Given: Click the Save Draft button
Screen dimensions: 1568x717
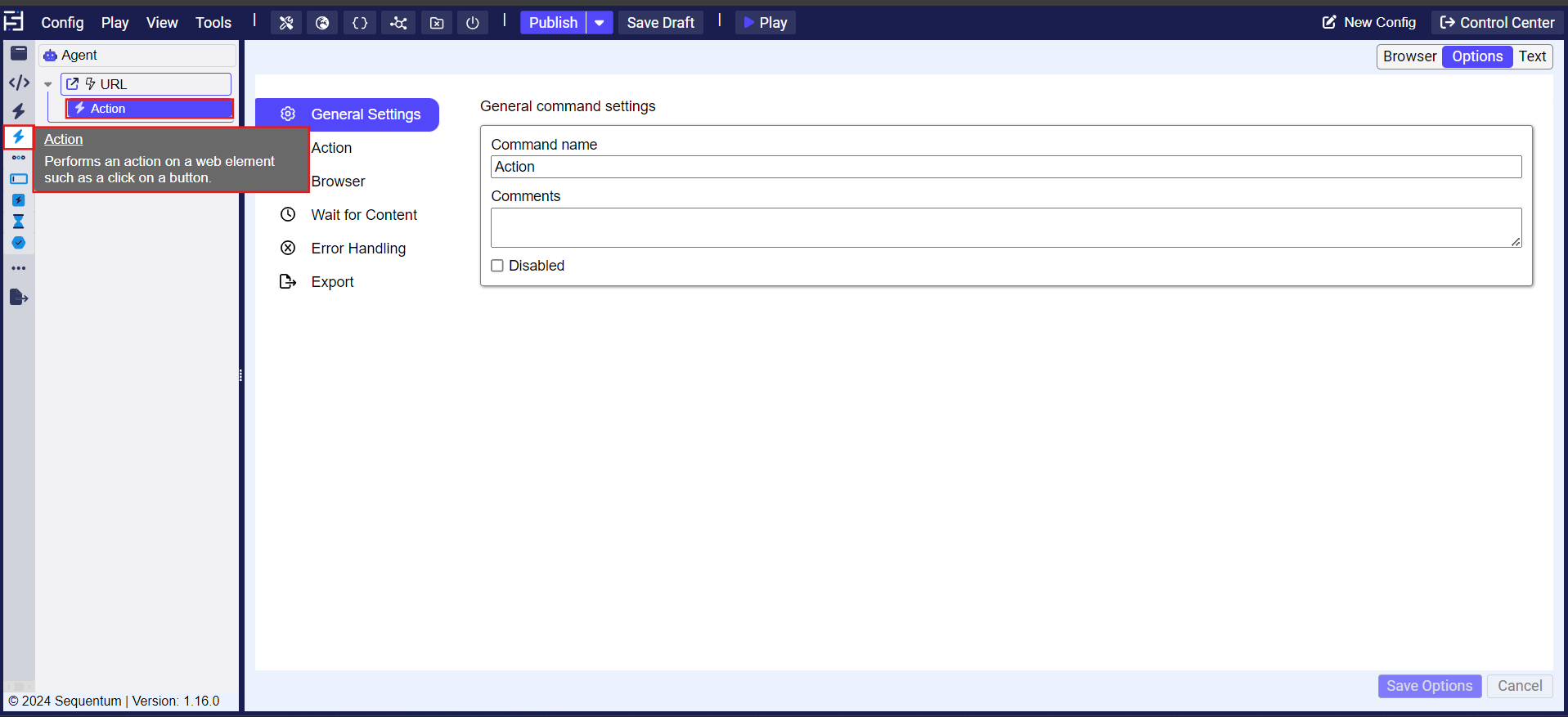Looking at the screenshot, I should click(x=661, y=23).
